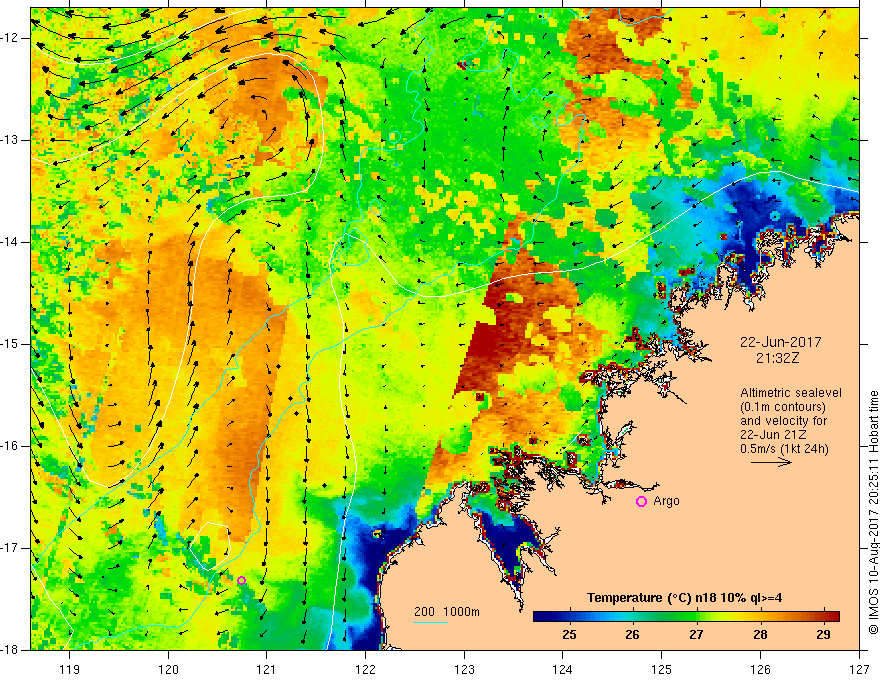Click the 'Altimetric sealevel' caption line

tap(791, 393)
